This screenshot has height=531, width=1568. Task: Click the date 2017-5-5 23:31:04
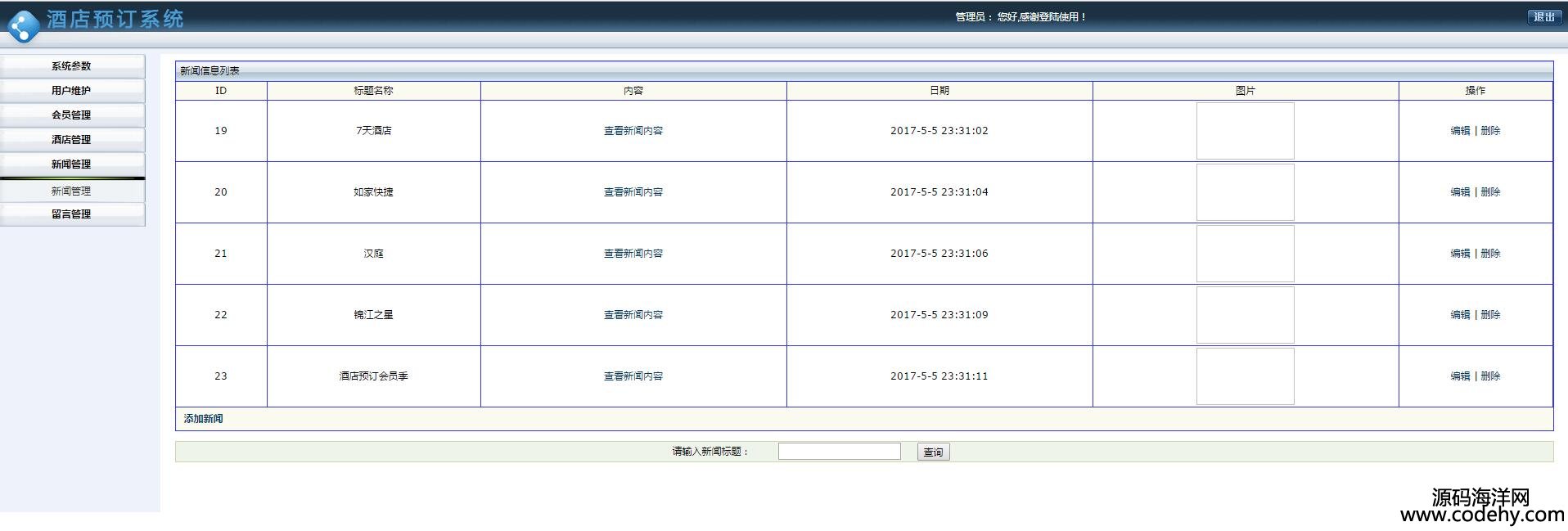point(939,192)
